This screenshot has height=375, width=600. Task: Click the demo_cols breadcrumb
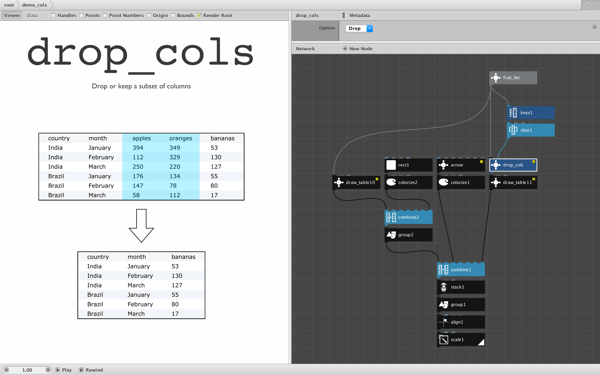(34, 5)
